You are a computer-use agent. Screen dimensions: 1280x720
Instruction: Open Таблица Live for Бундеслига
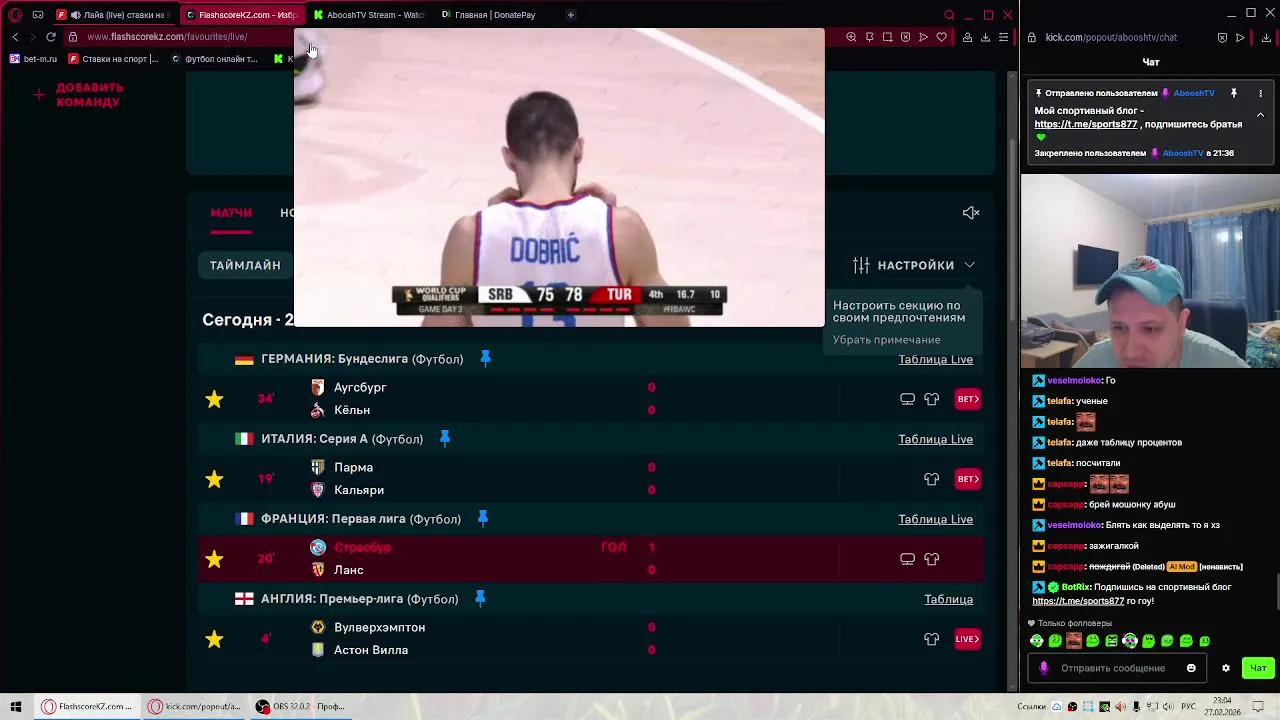[x=935, y=359]
